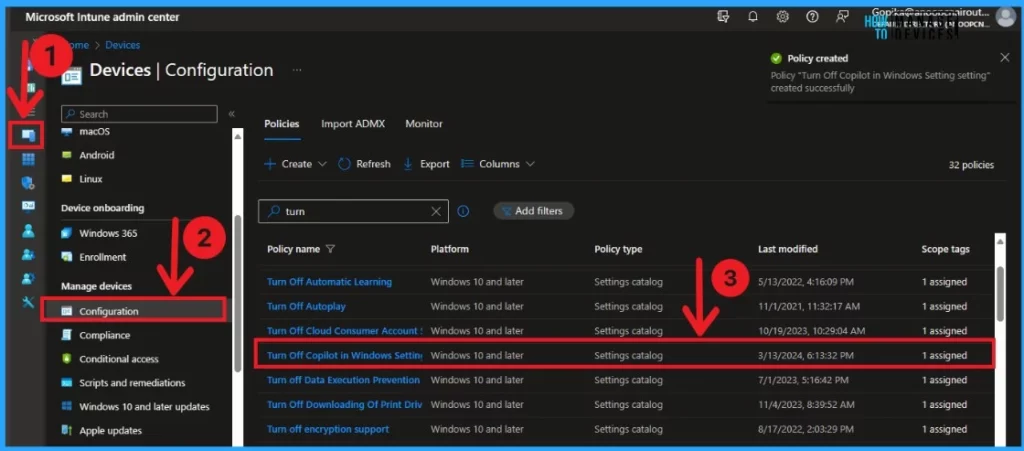Open portal settings gear
The width and height of the screenshot is (1024, 451).
(x=782, y=17)
